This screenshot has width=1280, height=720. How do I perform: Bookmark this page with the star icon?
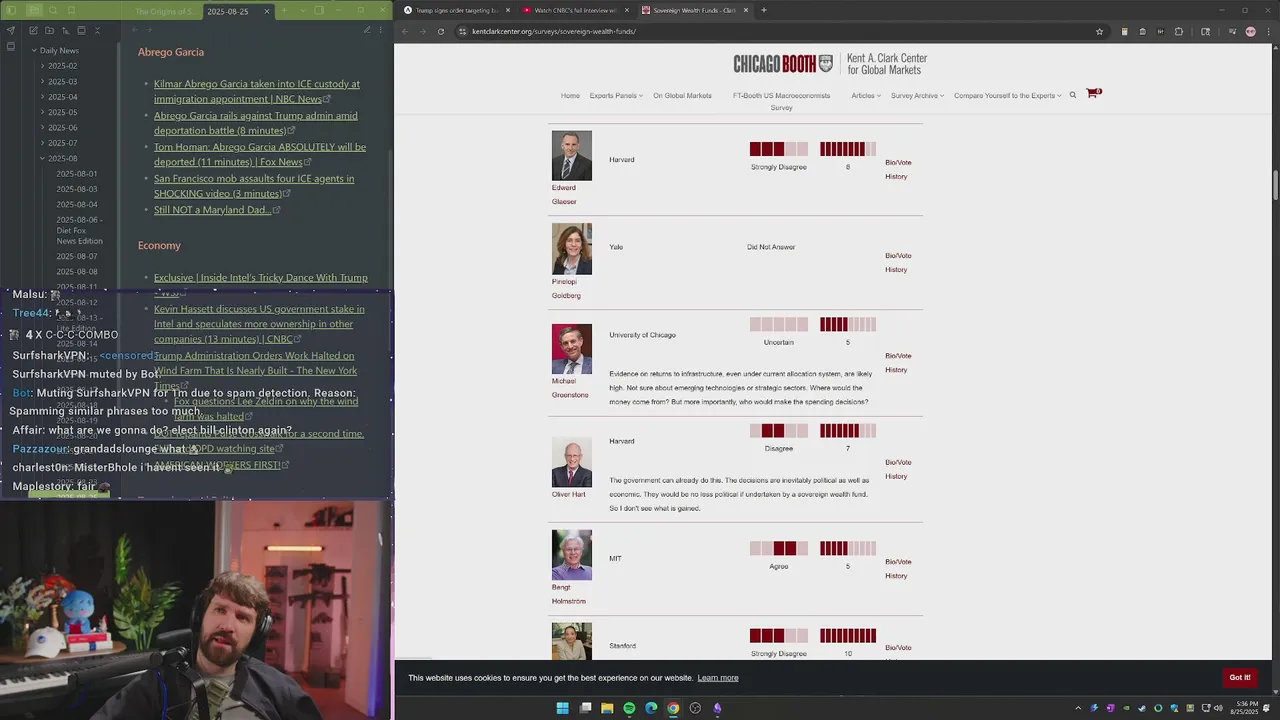tap(1099, 31)
